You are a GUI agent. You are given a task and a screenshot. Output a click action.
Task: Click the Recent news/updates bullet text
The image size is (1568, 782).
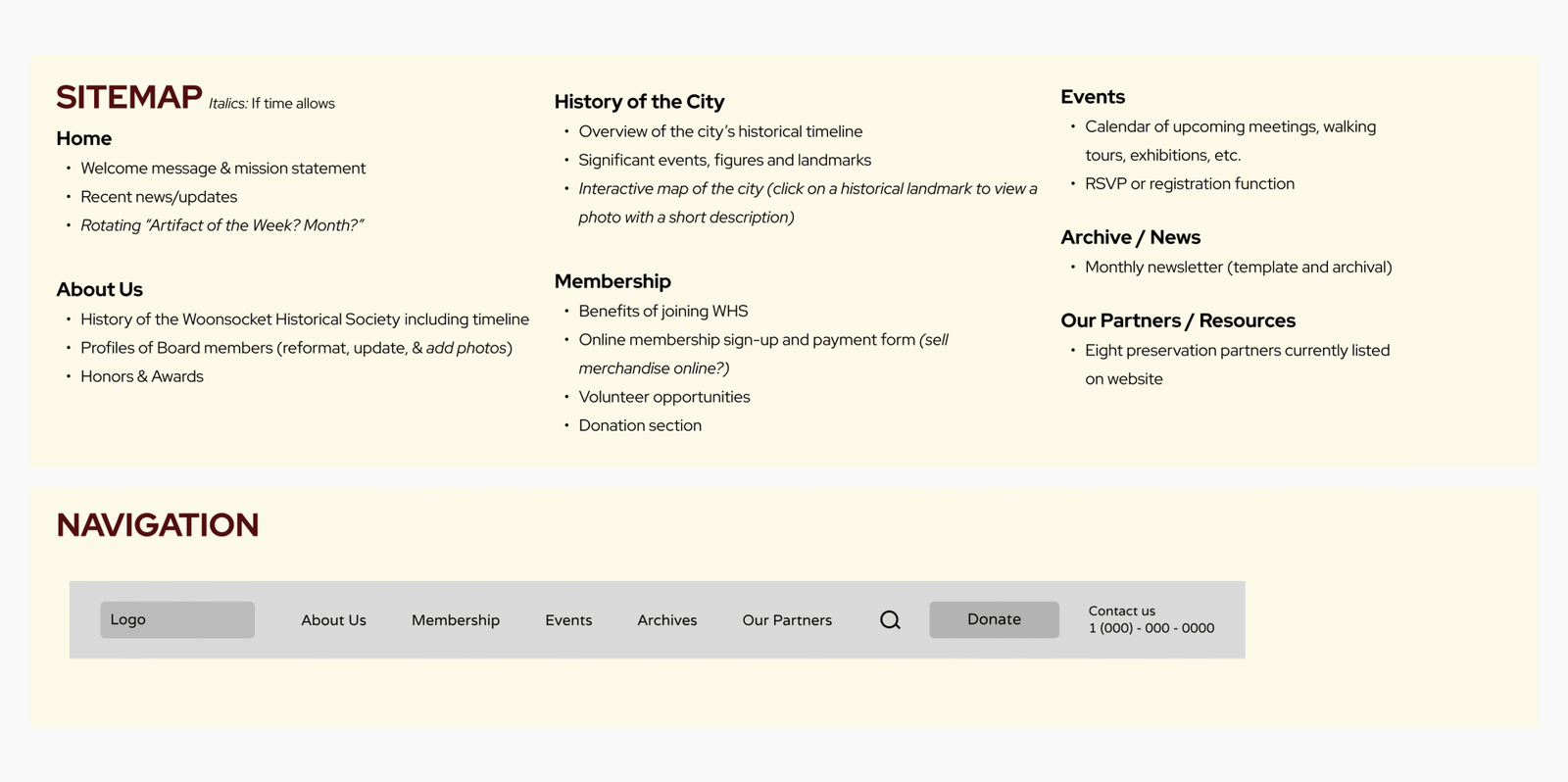(159, 197)
